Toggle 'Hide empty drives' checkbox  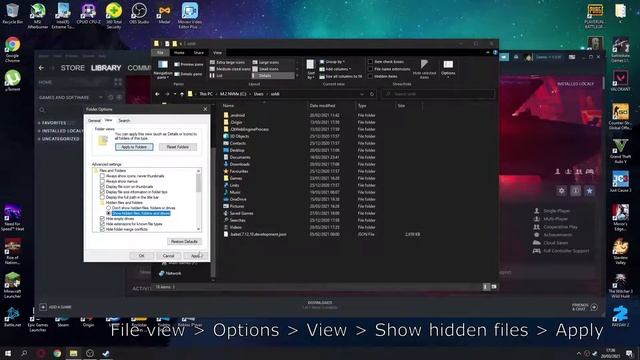[102, 219]
